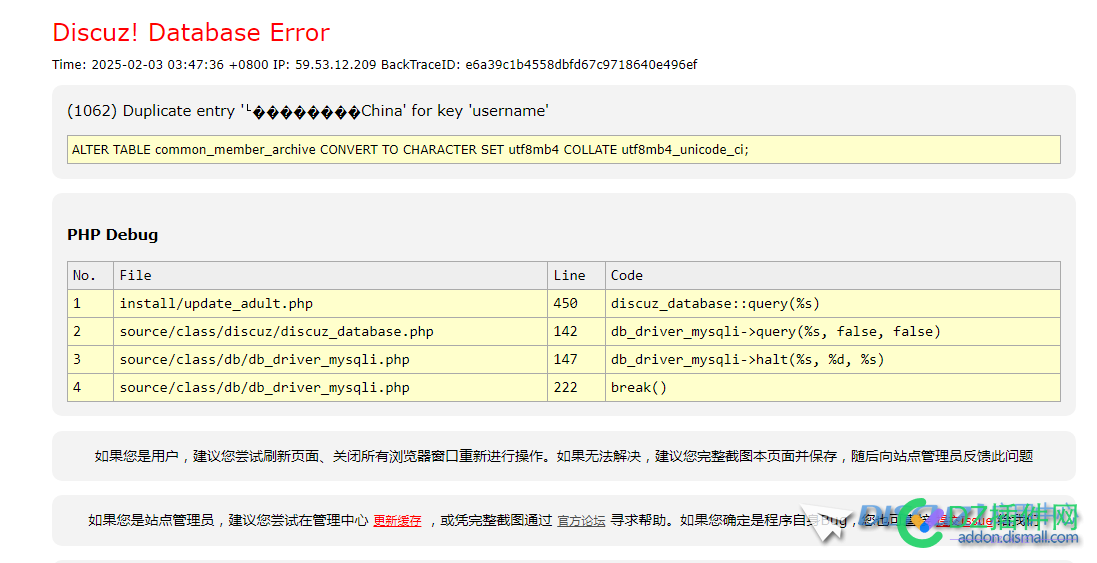Click the 更新缓存 link

pyautogui.click(x=397, y=520)
